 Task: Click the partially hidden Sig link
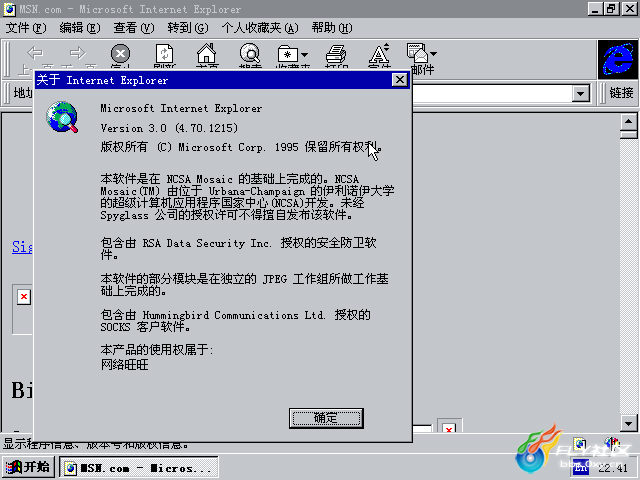(x=22, y=247)
